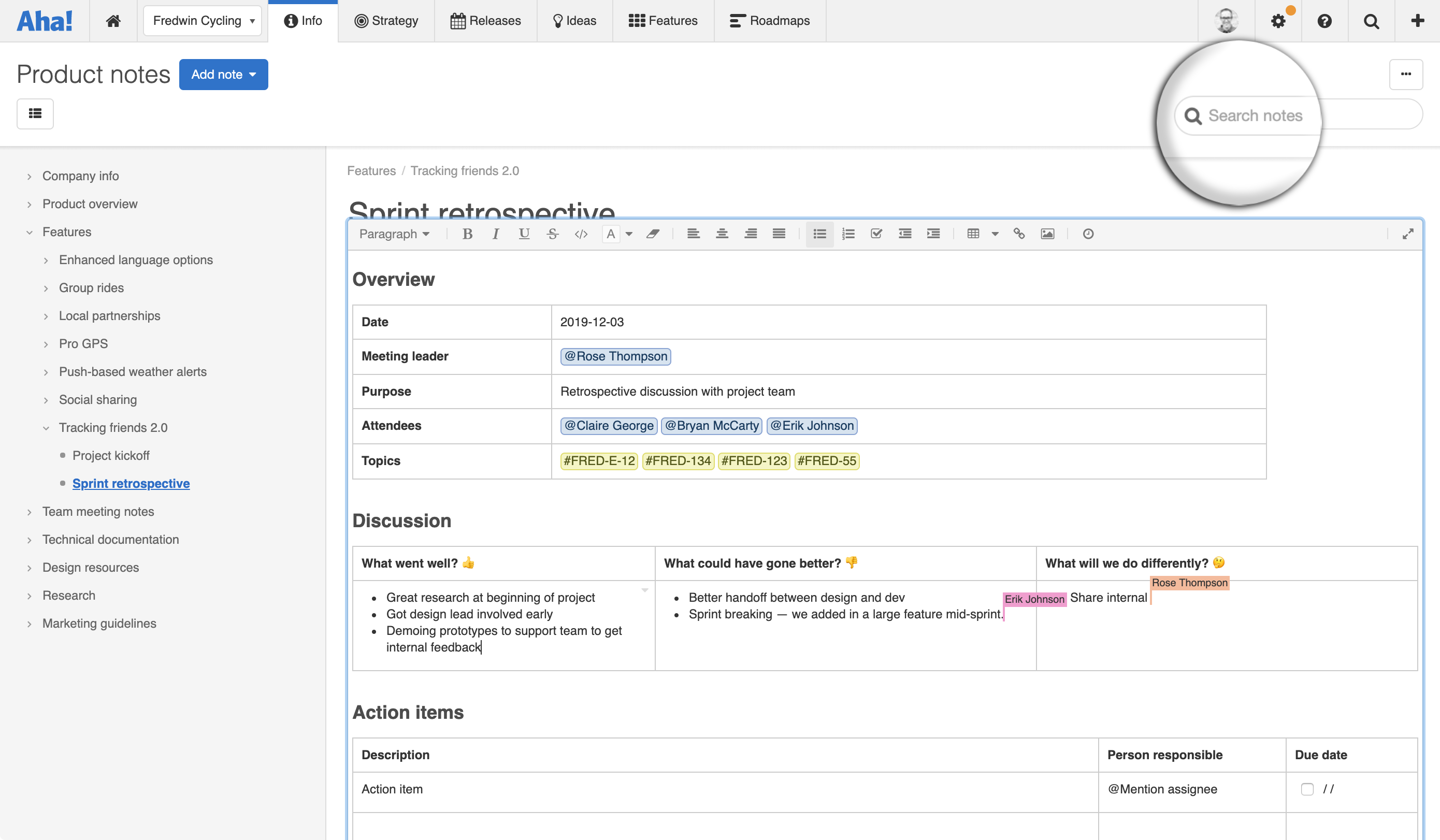Open the Search icon in the top bar
Screen dimensions: 1440x840
pos(1372,21)
